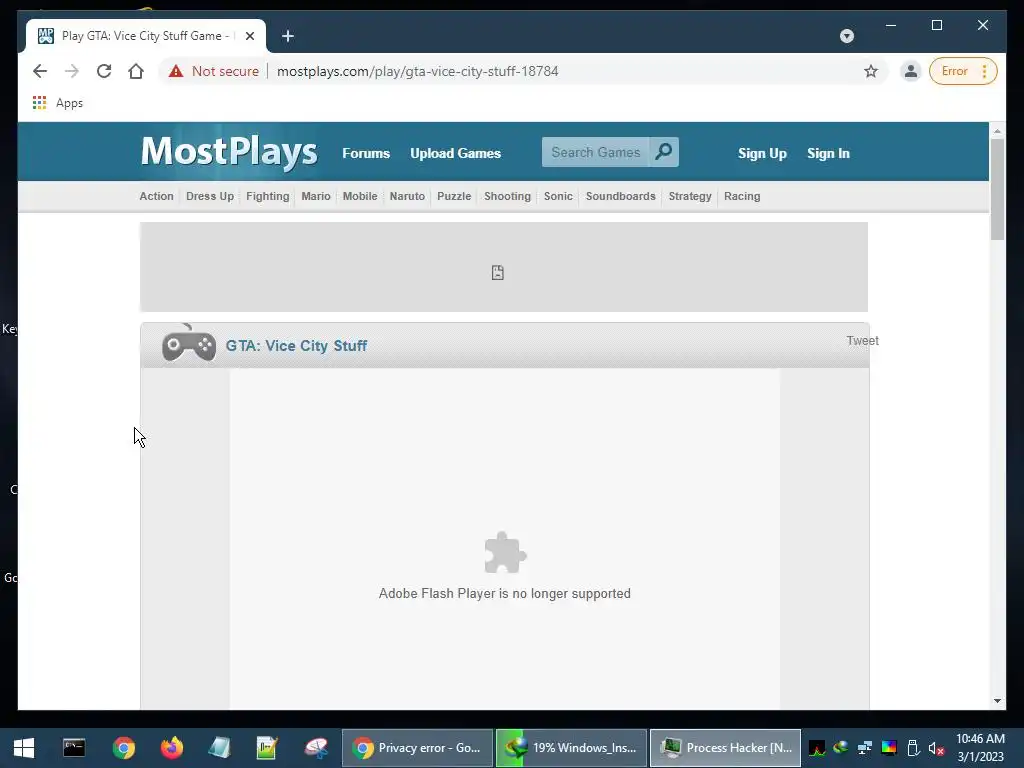Open the red and white taskbar icon
The image size is (1024, 768).
point(316,748)
